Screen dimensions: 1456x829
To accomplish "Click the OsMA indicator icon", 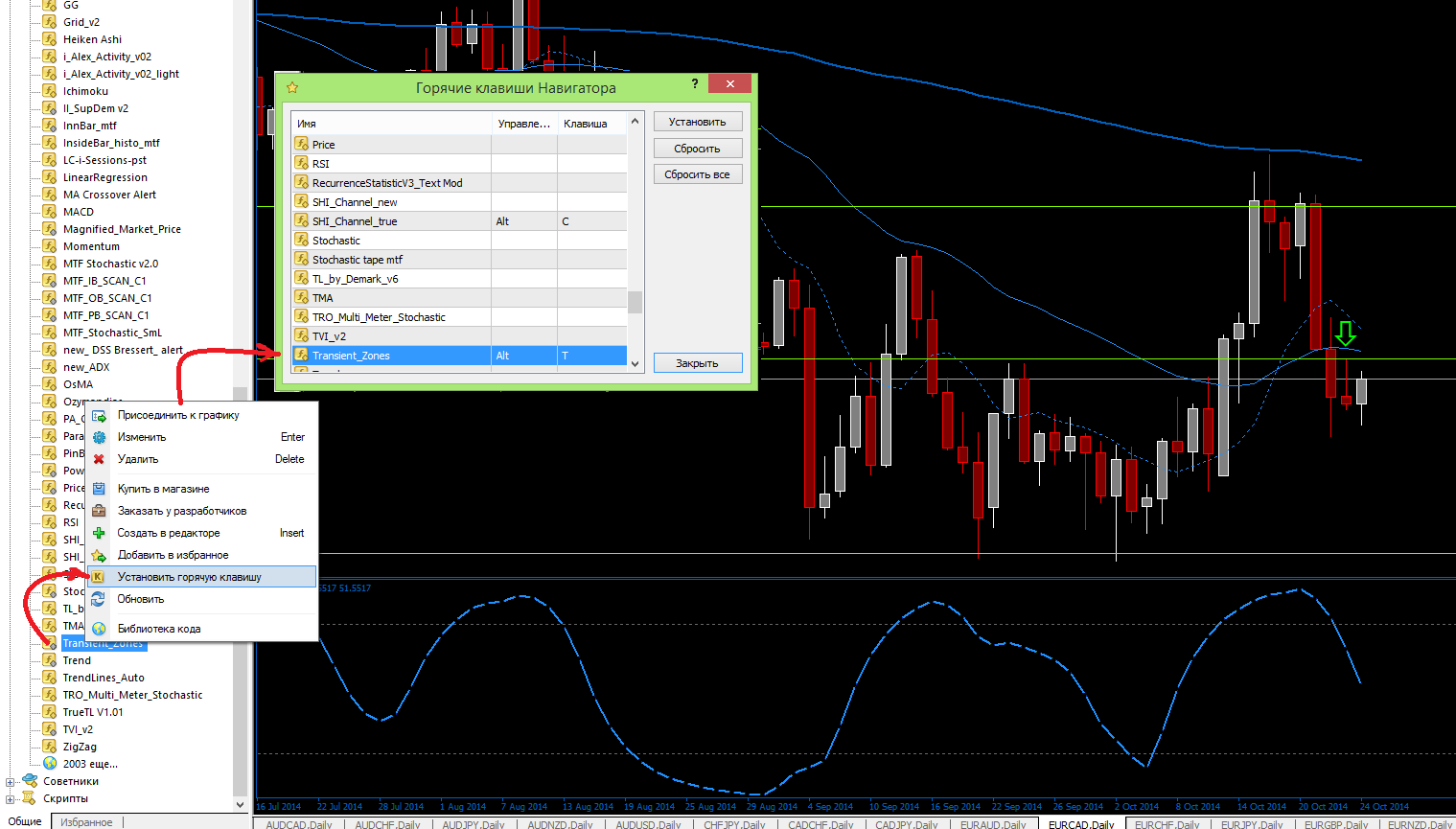I will point(50,384).
